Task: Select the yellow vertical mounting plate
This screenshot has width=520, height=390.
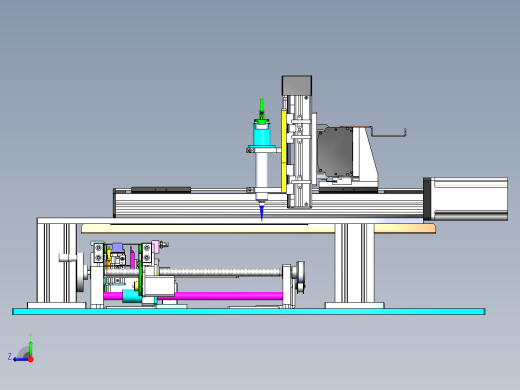Action: pyautogui.click(x=284, y=151)
